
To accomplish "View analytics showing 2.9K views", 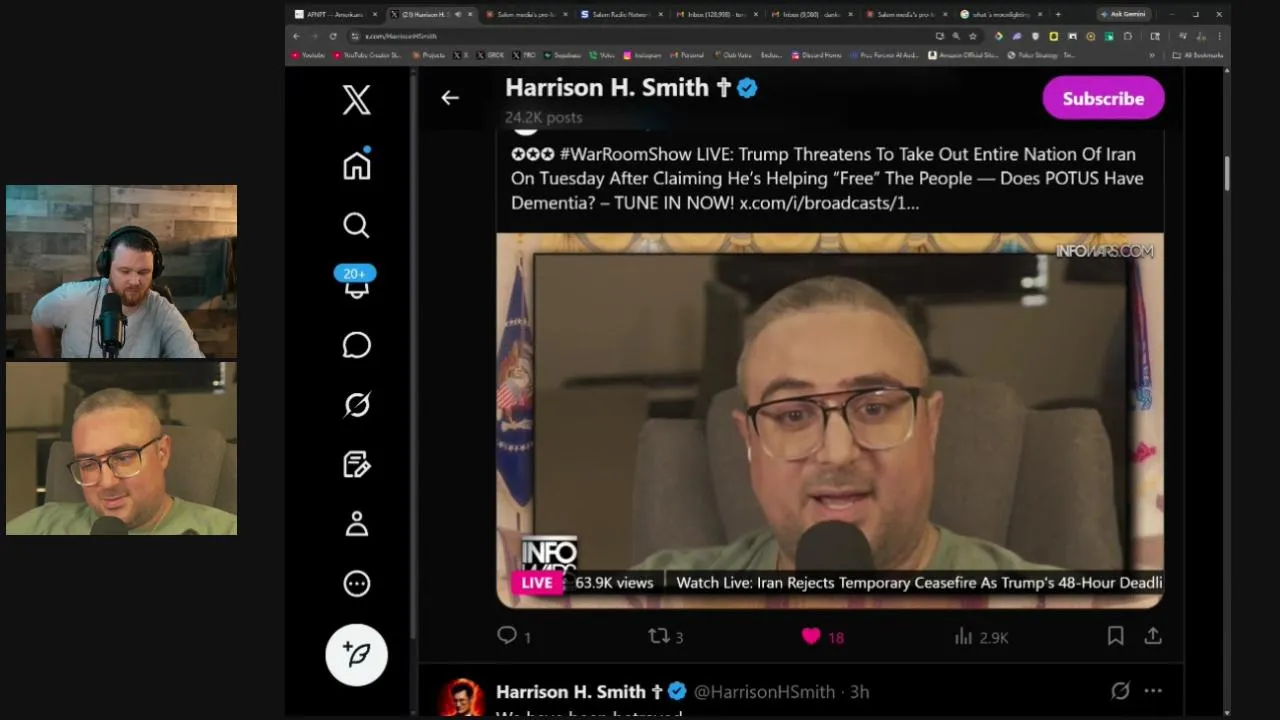I will [980, 637].
